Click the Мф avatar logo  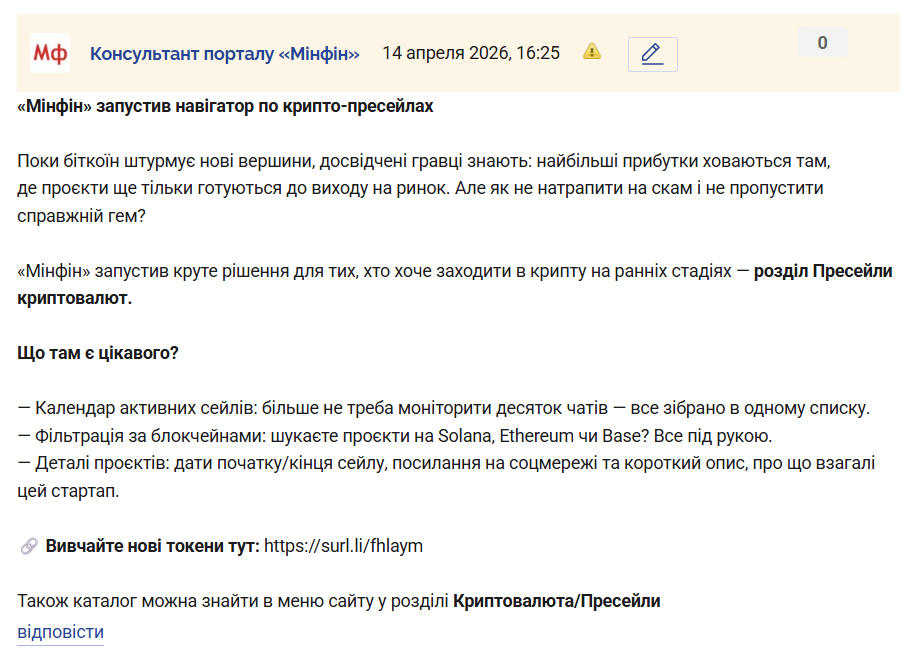pos(50,53)
